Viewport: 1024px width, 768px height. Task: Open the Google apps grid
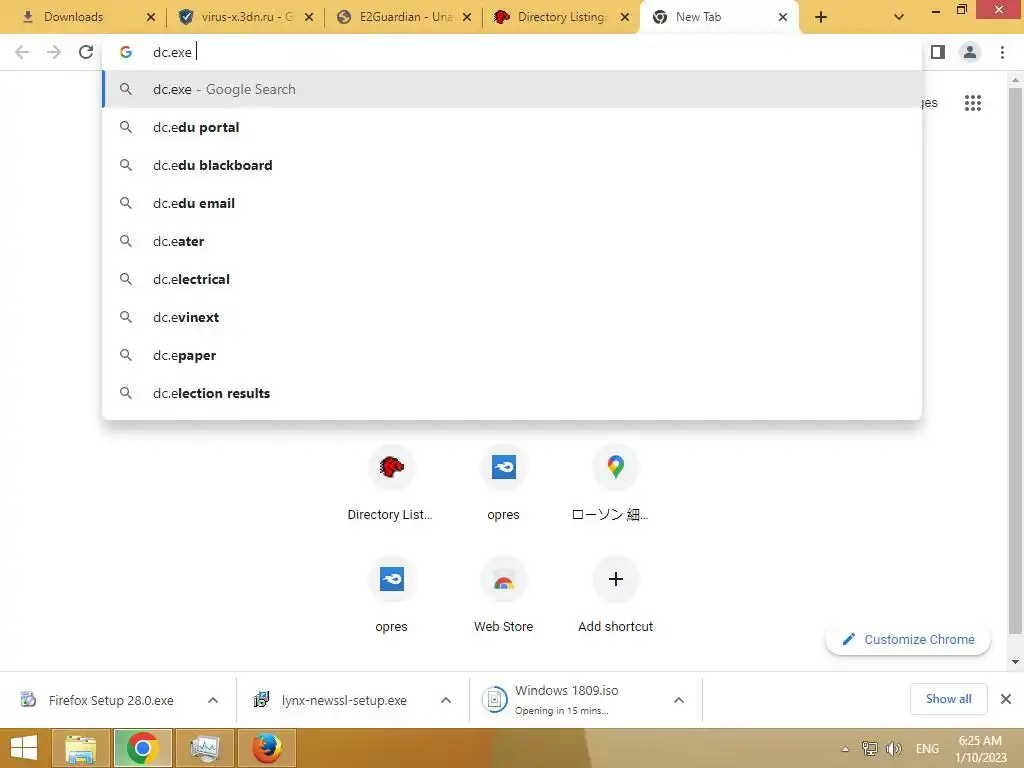coord(972,103)
